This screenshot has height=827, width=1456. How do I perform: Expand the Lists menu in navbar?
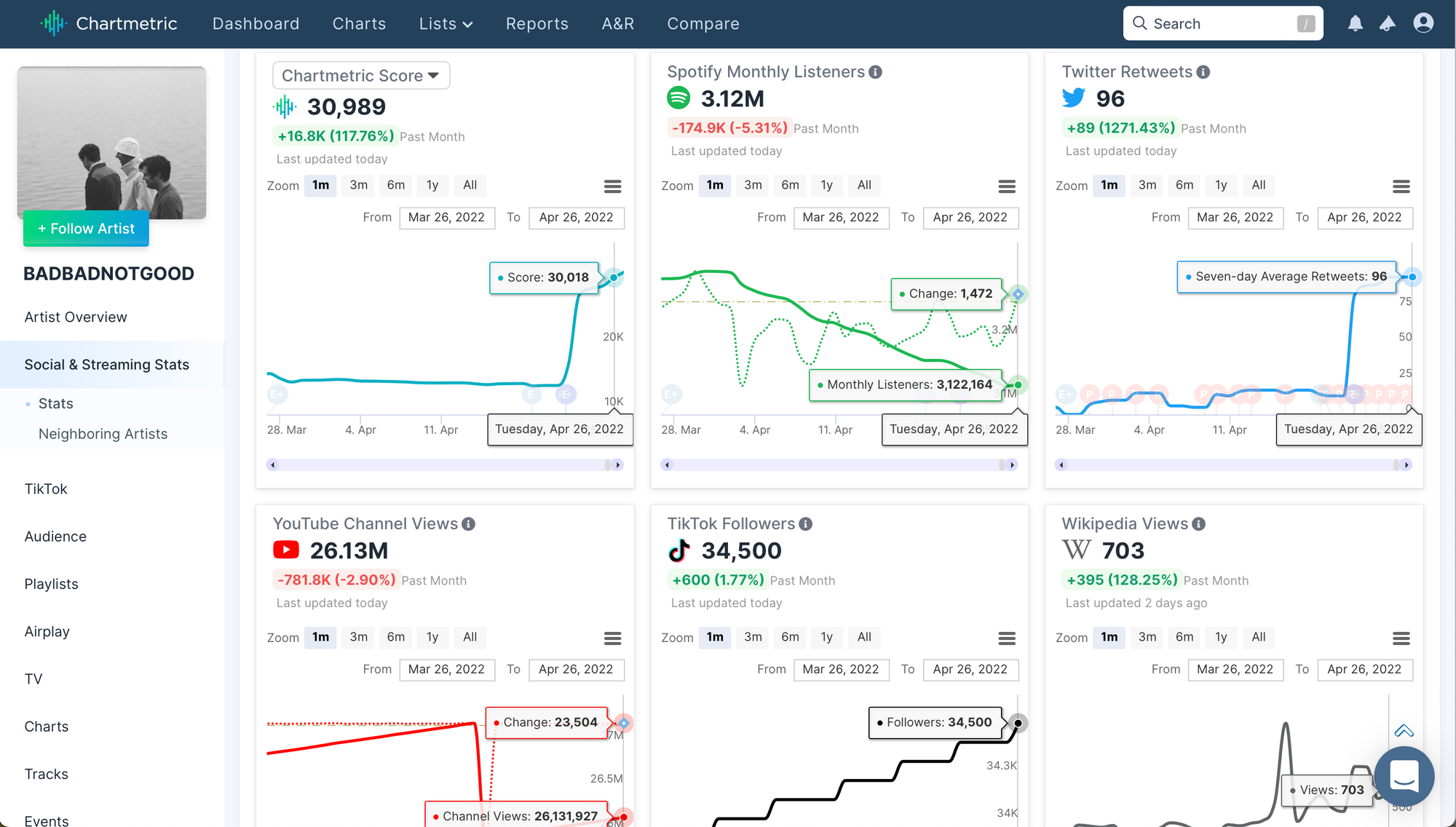click(446, 24)
